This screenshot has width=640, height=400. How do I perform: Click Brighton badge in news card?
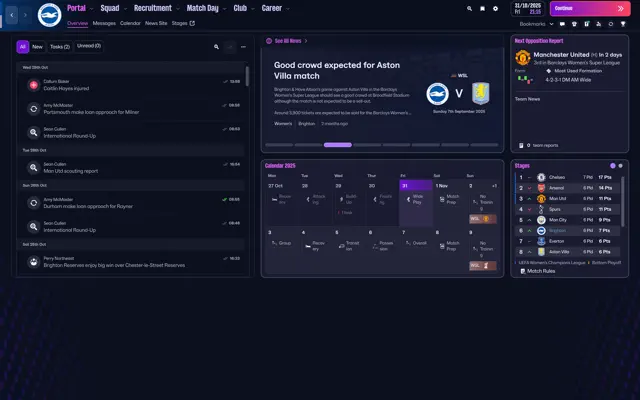[x=438, y=93]
